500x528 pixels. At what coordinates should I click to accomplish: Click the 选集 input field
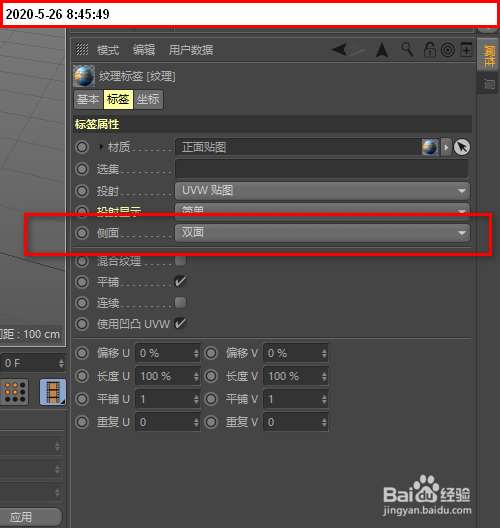coord(322,169)
